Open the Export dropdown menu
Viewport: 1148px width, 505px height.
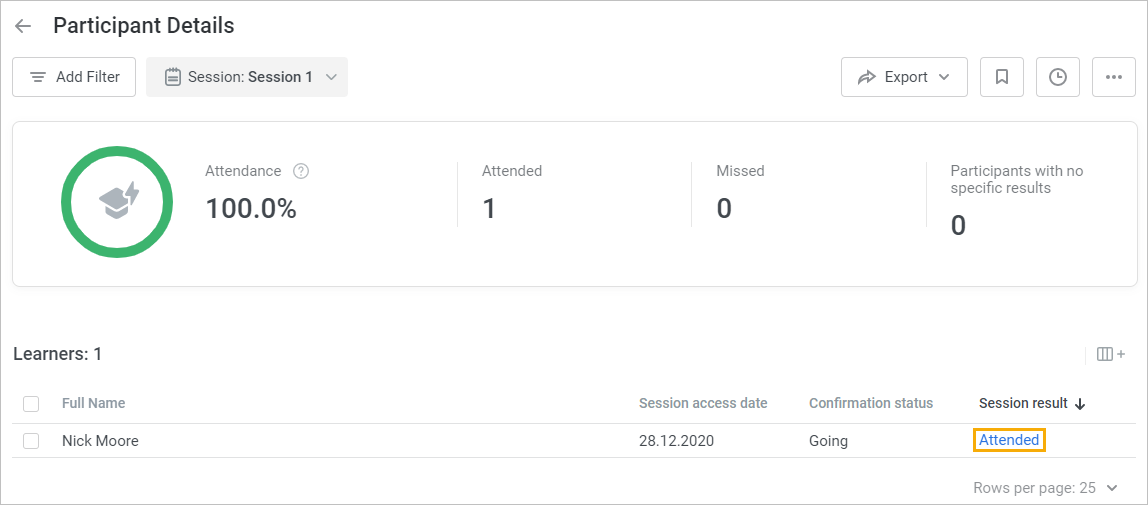tap(904, 77)
